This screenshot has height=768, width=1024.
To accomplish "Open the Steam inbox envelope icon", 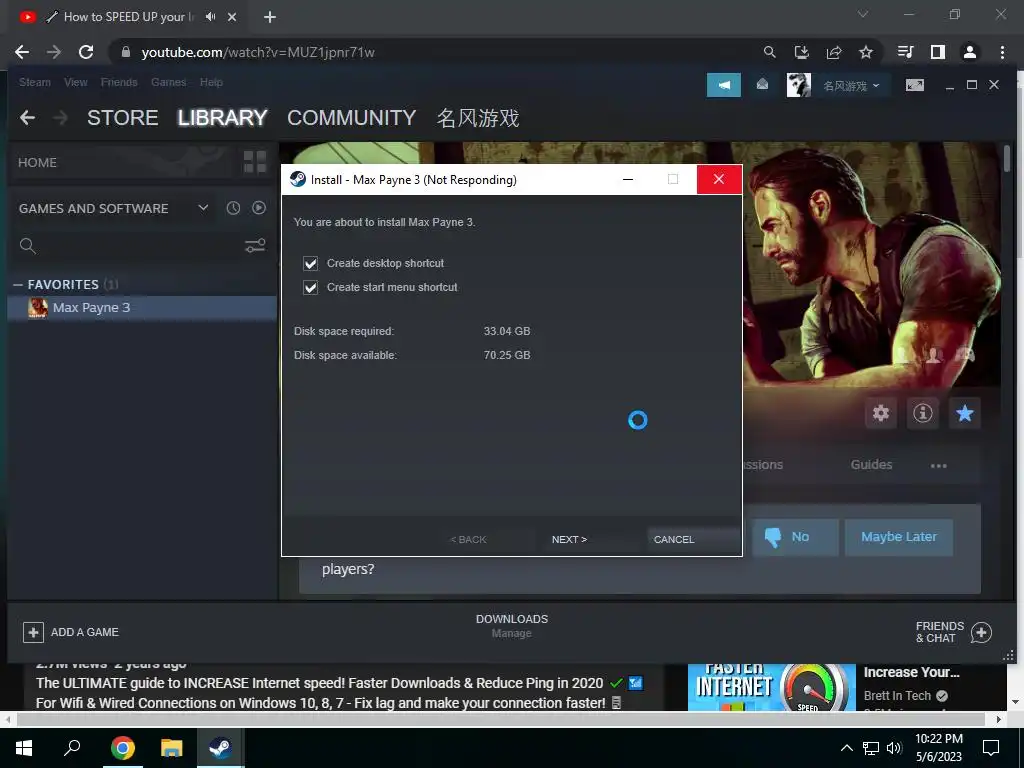I will coord(762,84).
